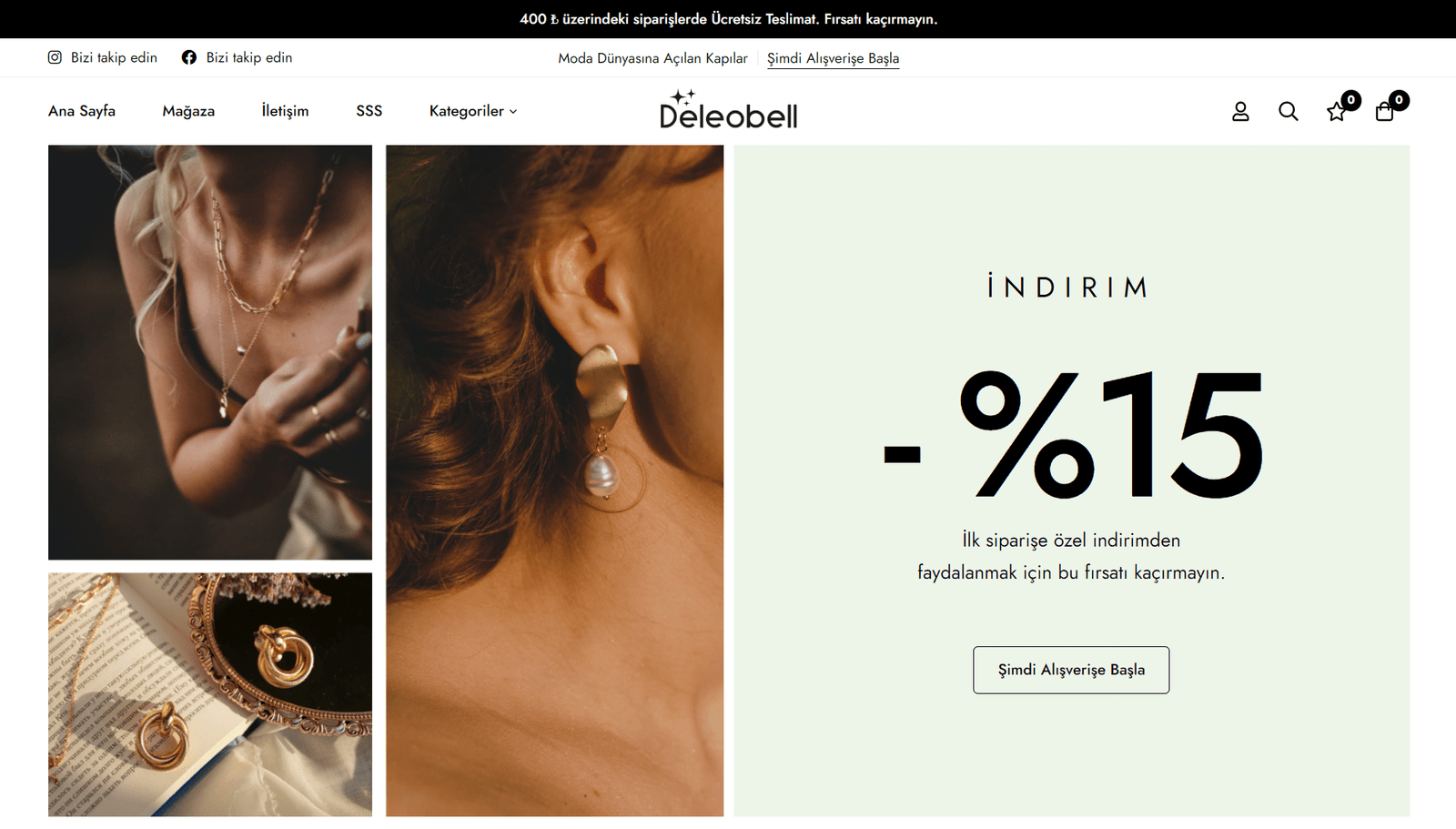The height and width of the screenshot is (829, 1456).
Task: Click the cart item count badge
Action: pos(1399,100)
